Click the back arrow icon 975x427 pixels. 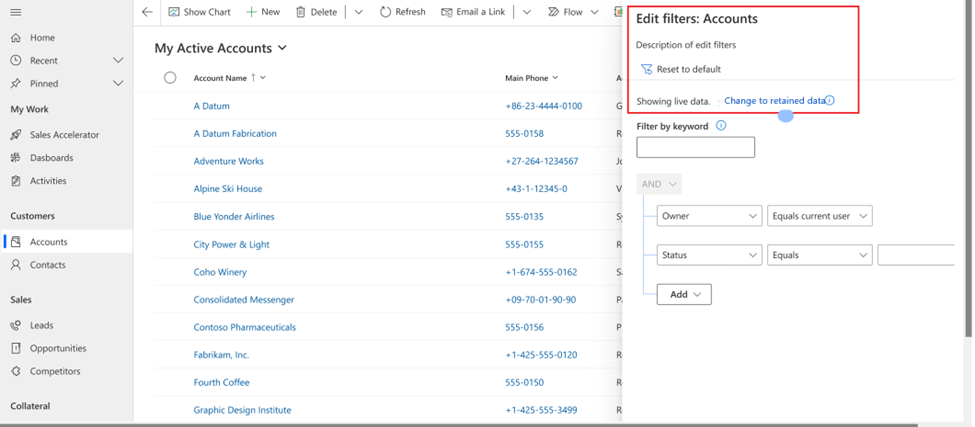(x=147, y=12)
